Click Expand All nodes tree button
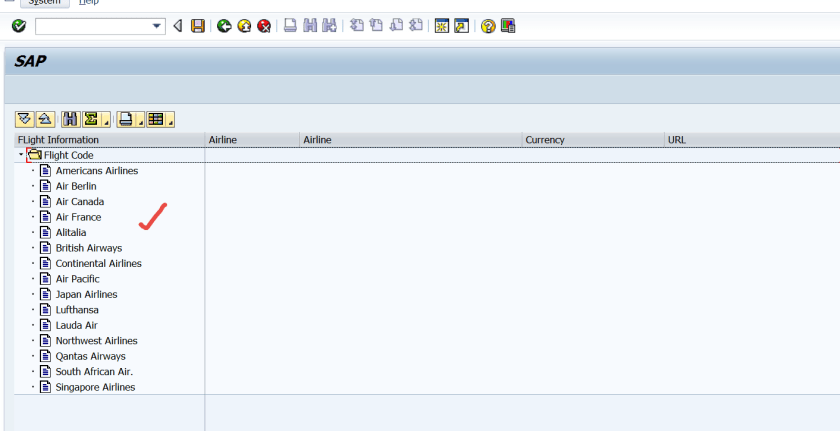 [x=25, y=119]
